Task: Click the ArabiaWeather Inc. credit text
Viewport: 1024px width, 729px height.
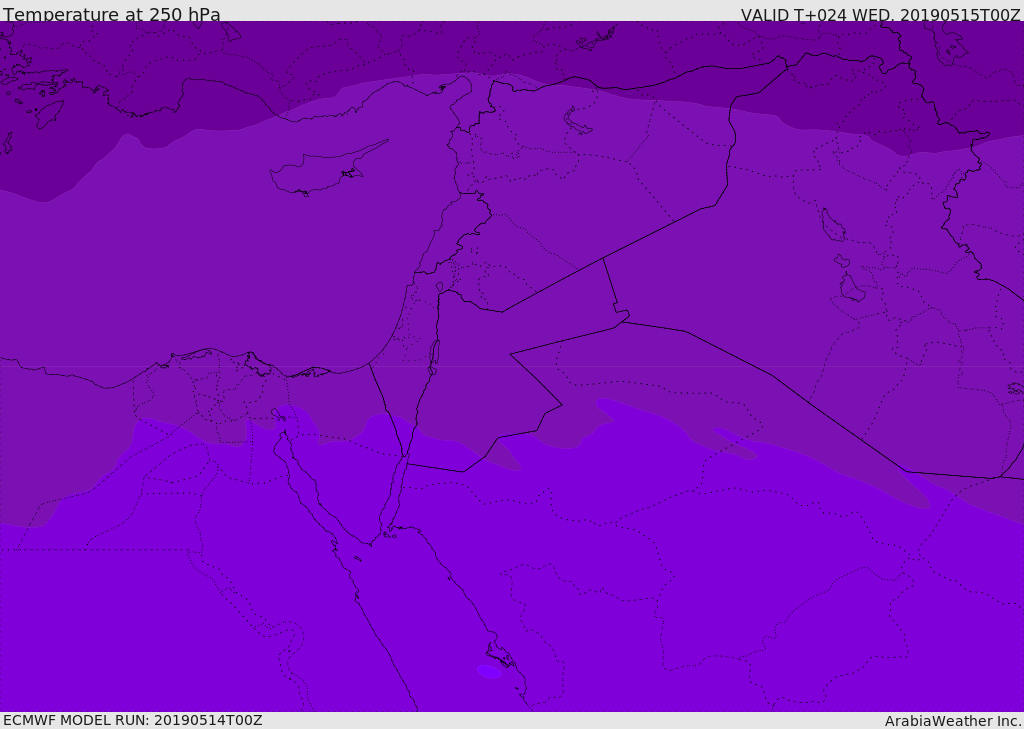Action: coord(953,721)
